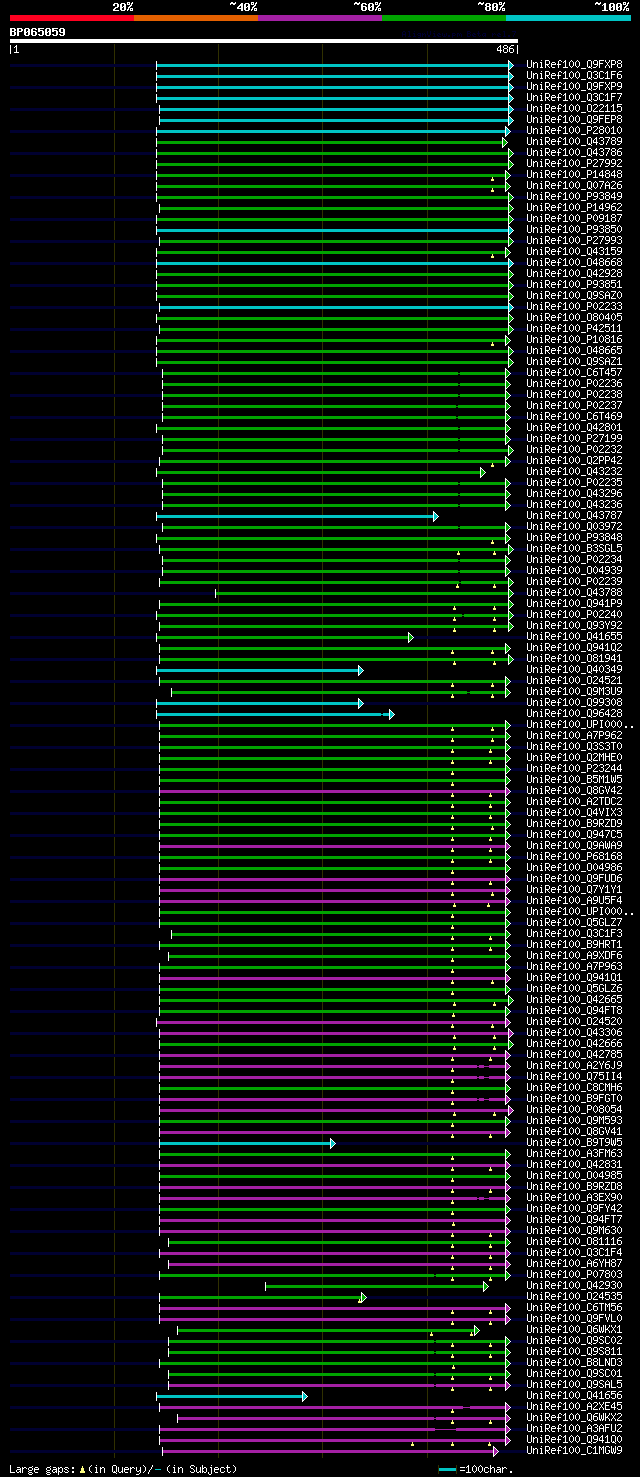The width and height of the screenshot is (640, 1477).
Task: Select hit UniRef100_Q94FT8
Action: click(x=574, y=1010)
